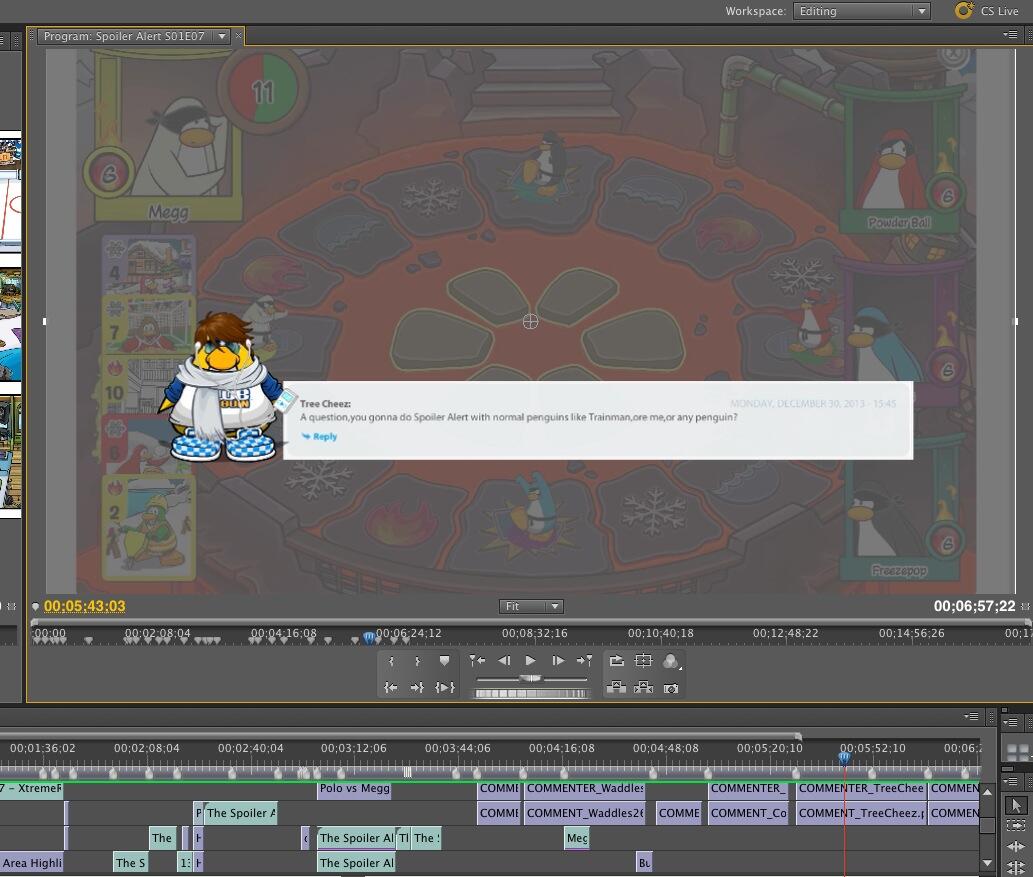
Task: Click the Timeline playhead at 00;05;52;10
Action: tap(844, 758)
